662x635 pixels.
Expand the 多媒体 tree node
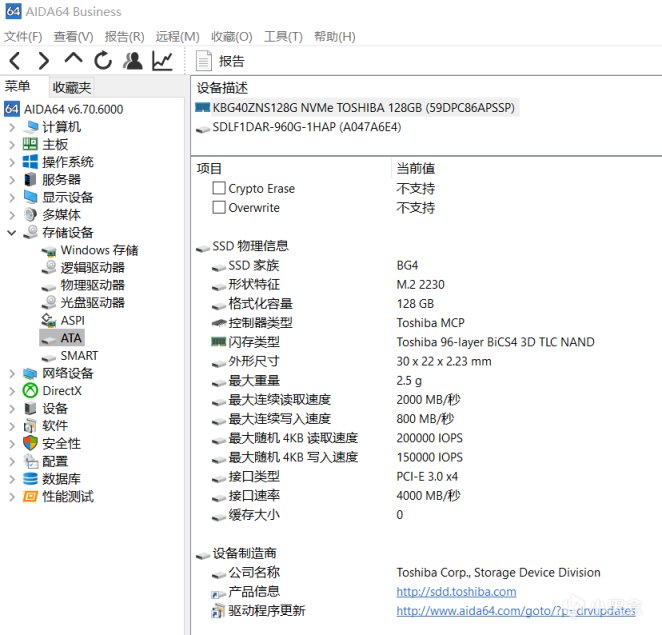click(12, 215)
